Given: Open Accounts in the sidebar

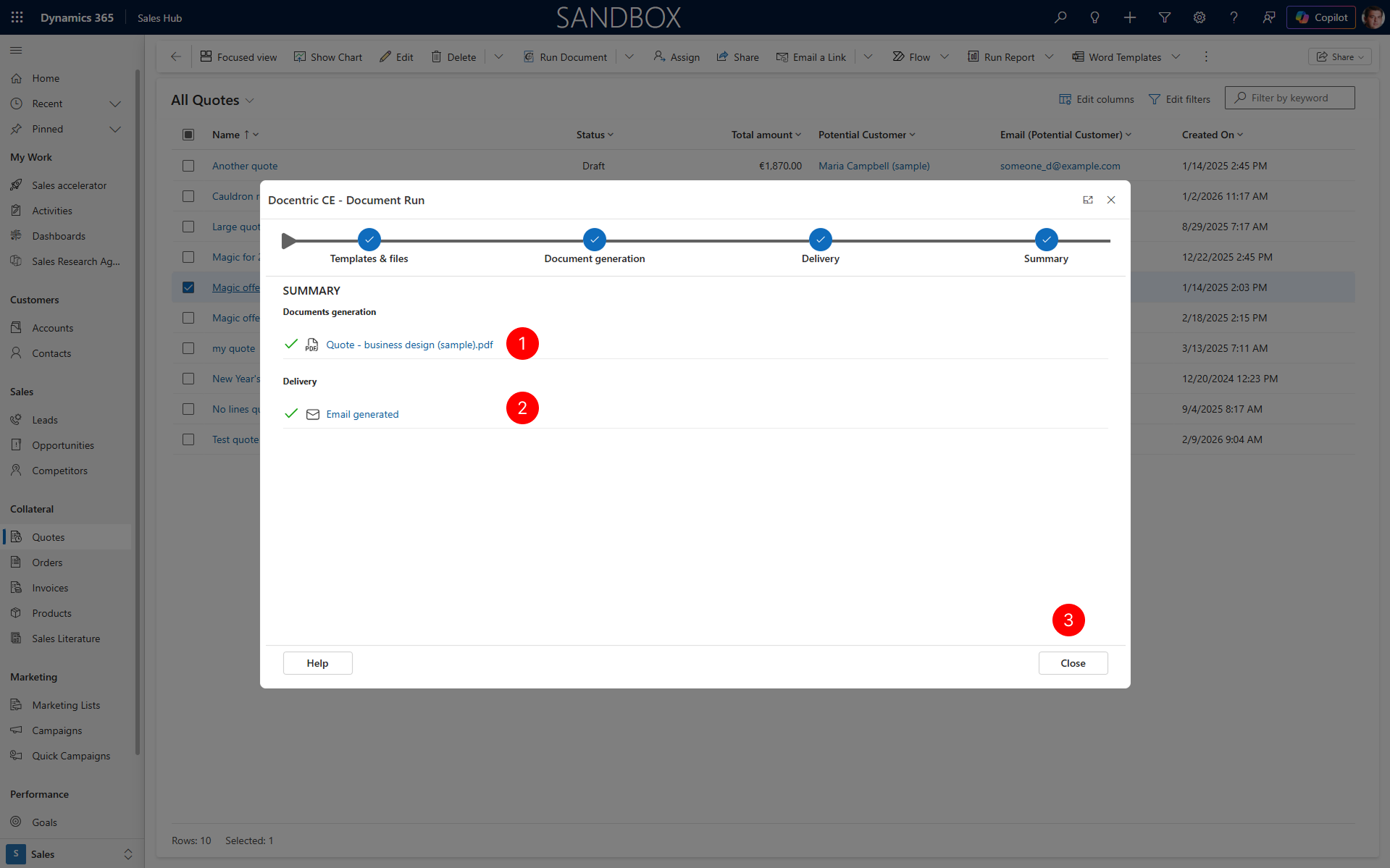Looking at the screenshot, I should (52, 328).
